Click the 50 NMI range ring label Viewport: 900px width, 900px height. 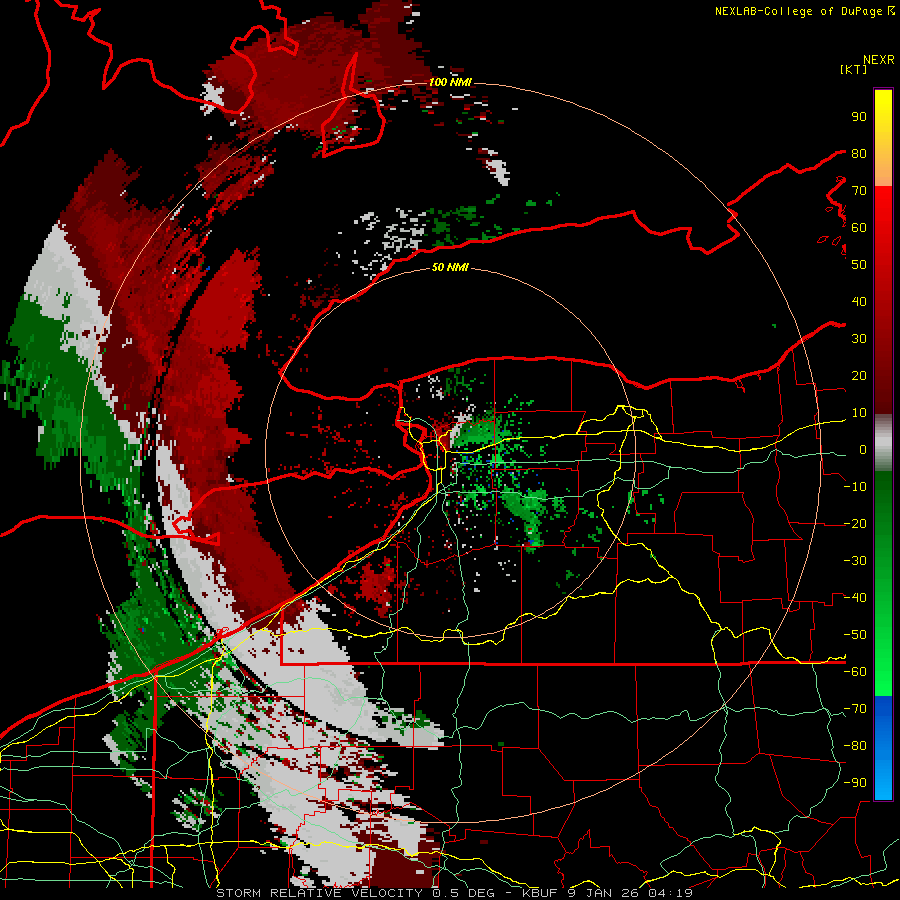pos(450,267)
